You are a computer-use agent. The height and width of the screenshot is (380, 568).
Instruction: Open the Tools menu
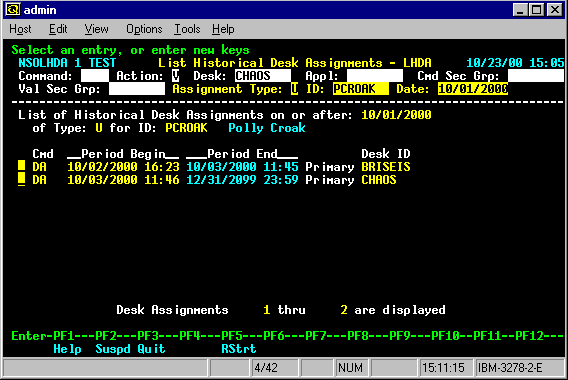pos(187,29)
